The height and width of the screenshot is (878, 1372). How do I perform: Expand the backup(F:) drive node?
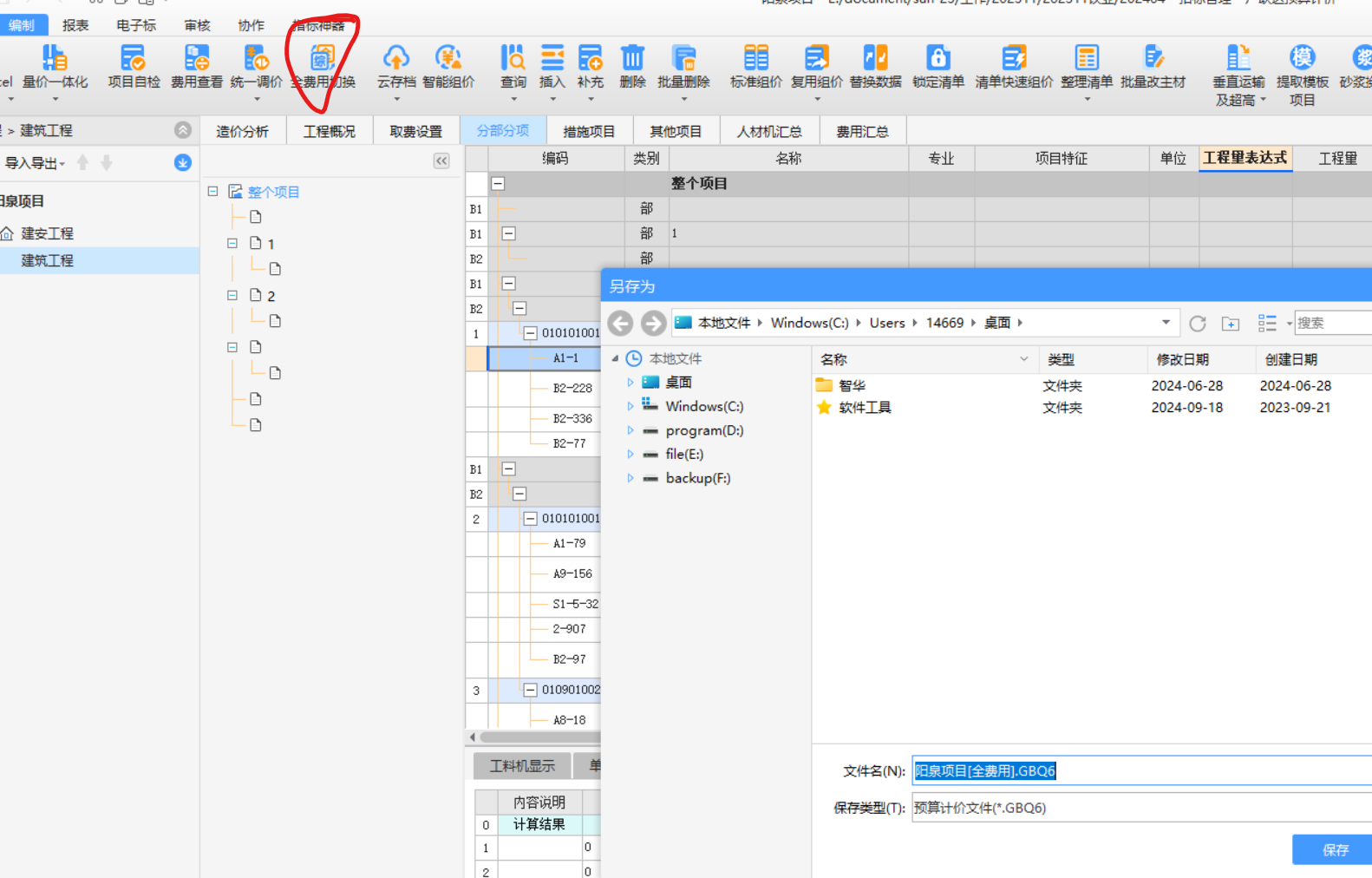(x=630, y=478)
